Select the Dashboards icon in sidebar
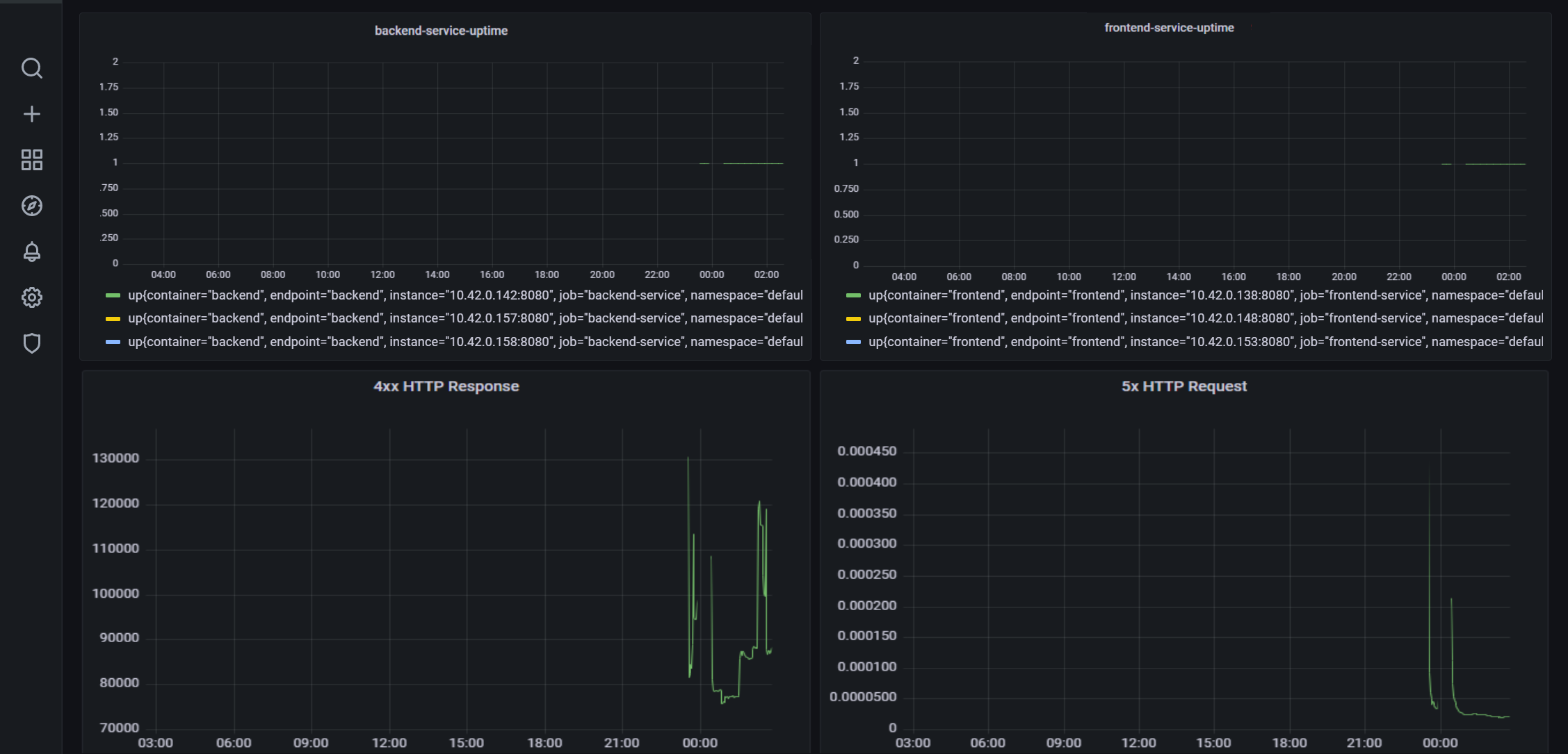 32,160
